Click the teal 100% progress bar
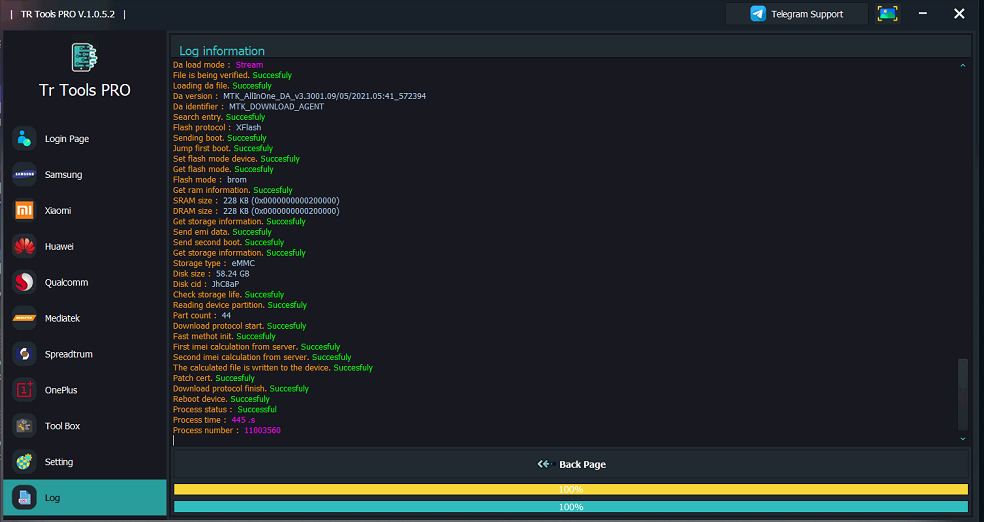The image size is (984, 522). point(570,507)
